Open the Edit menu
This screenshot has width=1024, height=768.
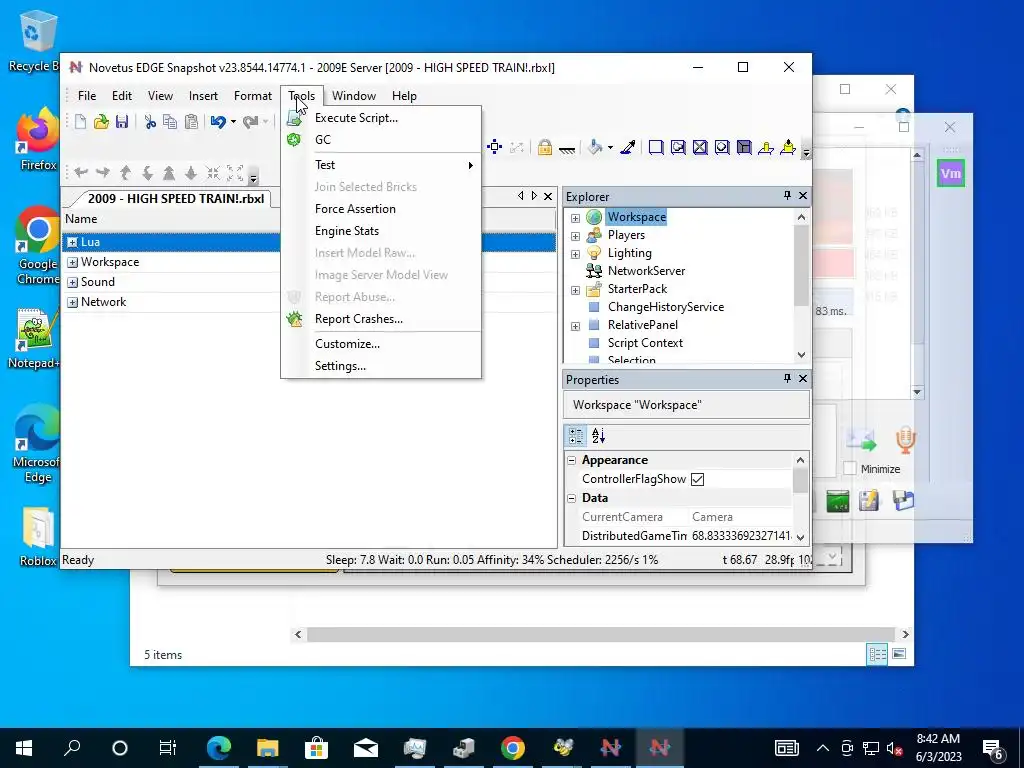[x=122, y=96]
